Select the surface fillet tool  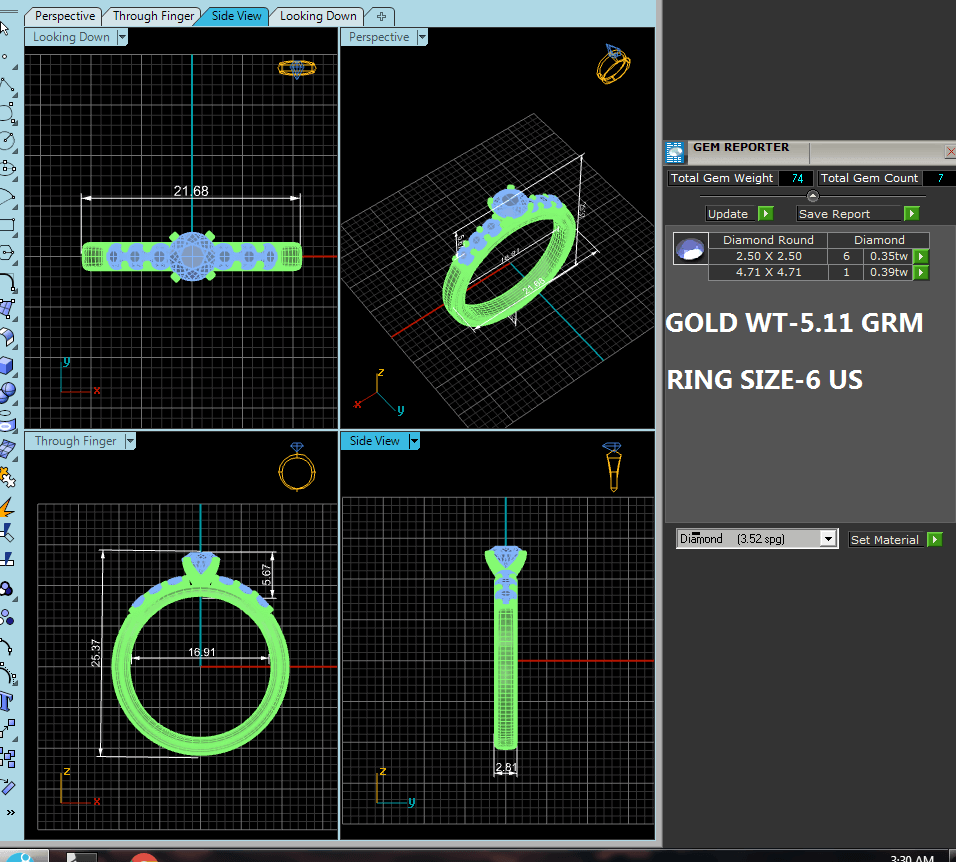[7, 337]
